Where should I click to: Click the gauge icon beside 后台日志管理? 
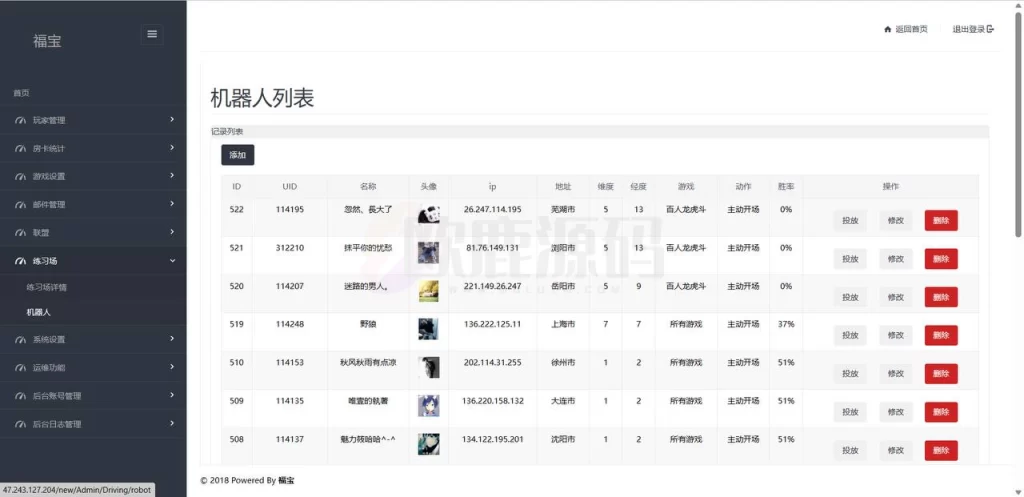(20, 424)
